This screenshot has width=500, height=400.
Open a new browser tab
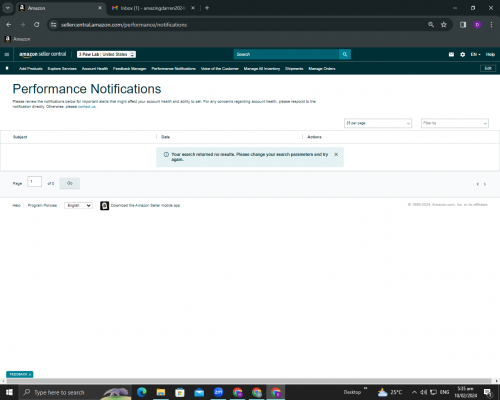coord(207,8)
